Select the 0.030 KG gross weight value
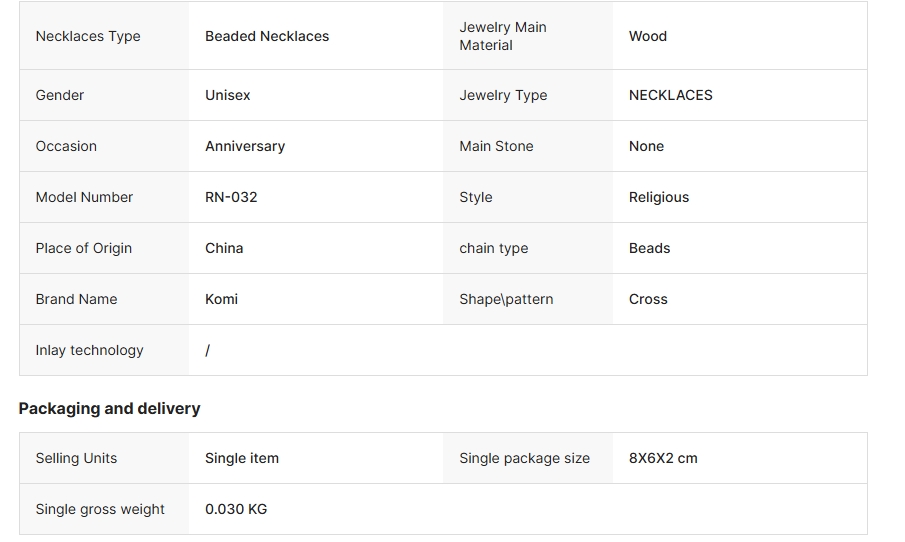Screen dimensions: 905x542 click(x=235, y=509)
